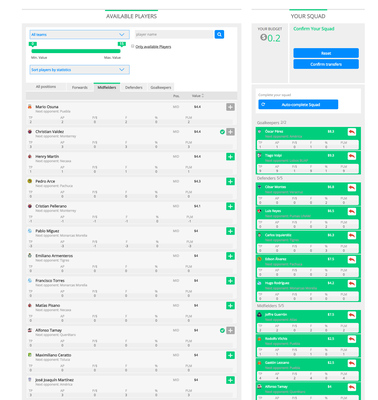Switch to the Forwards tab
This screenshot has height=400, width=378.
click(x=80, y=87)
